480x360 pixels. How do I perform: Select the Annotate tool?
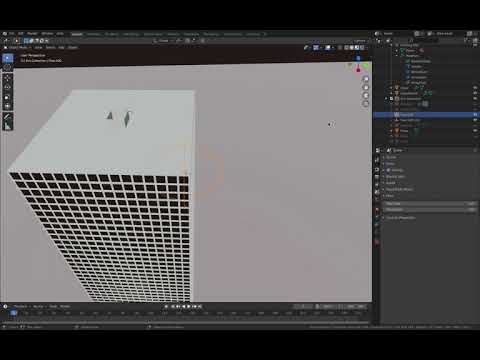tap(8, 117)
